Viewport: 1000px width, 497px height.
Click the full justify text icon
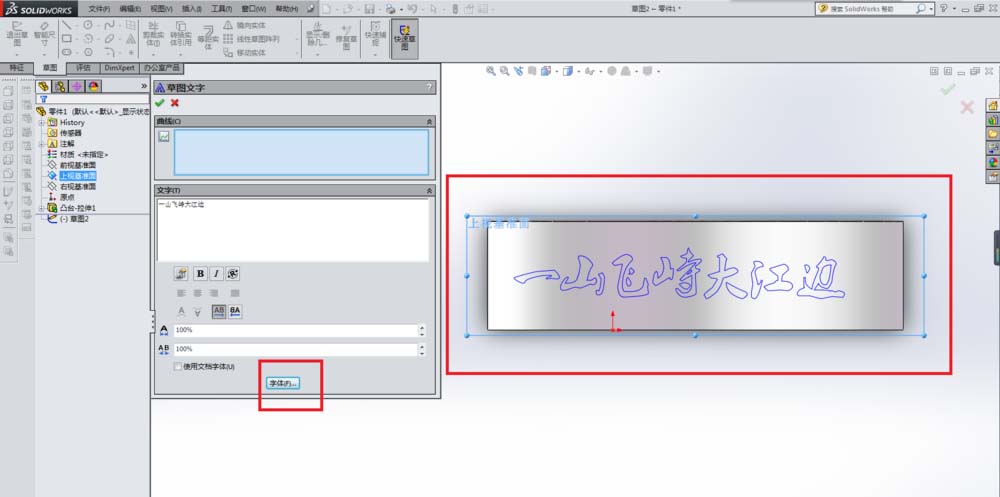point(235,293)
